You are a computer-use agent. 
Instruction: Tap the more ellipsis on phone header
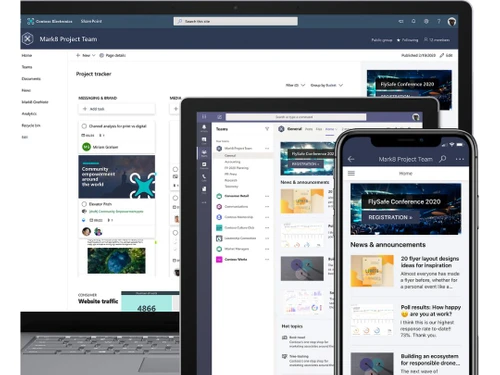point(460,159)
